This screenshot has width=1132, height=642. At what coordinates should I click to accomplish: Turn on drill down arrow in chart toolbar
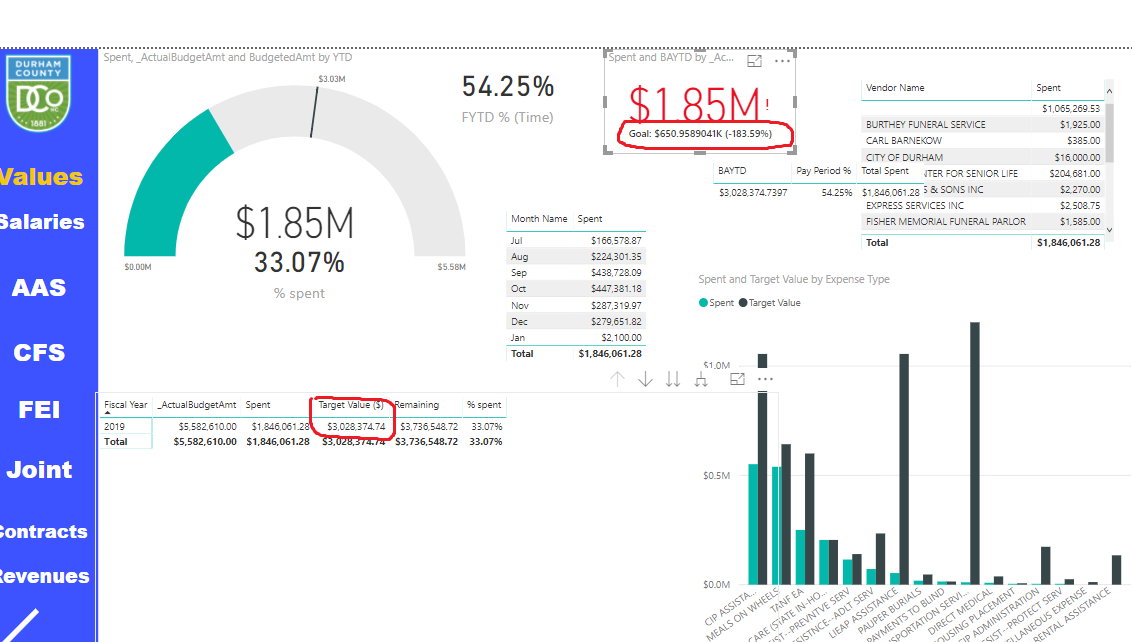tap(645, 379)
